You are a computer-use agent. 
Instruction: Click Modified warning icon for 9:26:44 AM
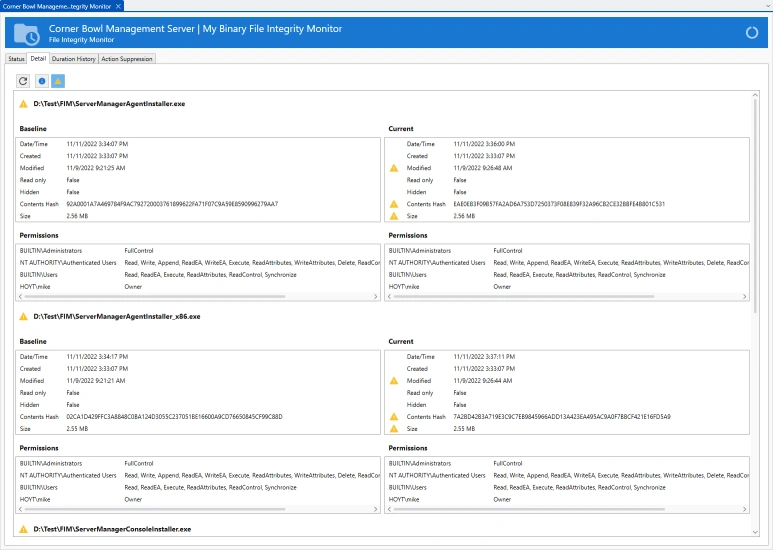tap(394, 381)
